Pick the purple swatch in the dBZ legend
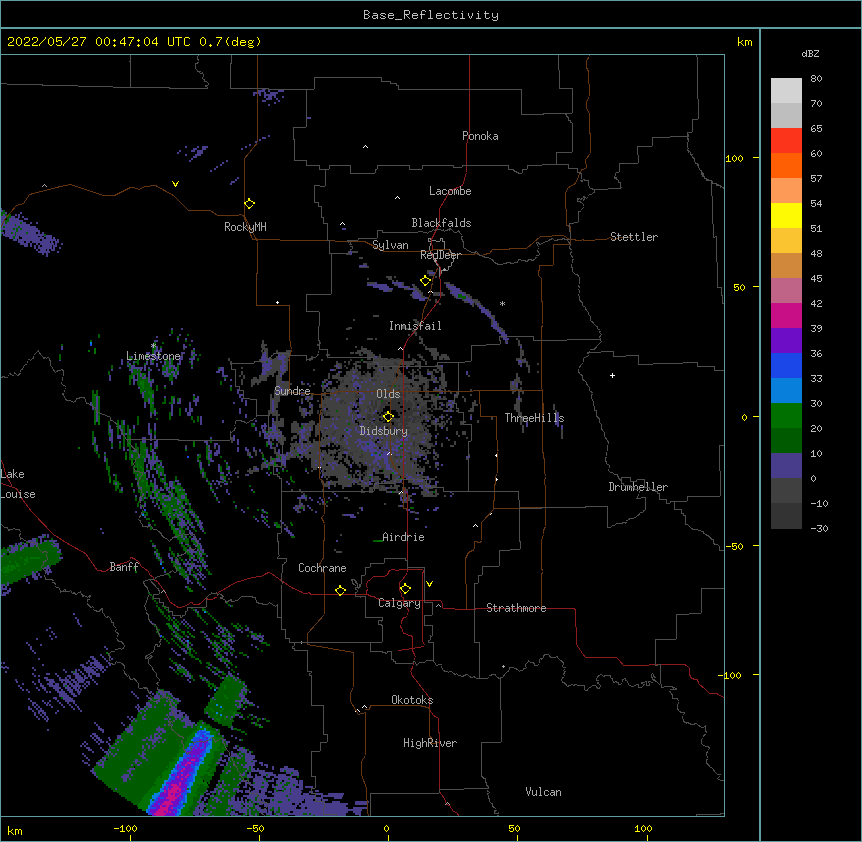The image size is (862, 842). (786, 341)
